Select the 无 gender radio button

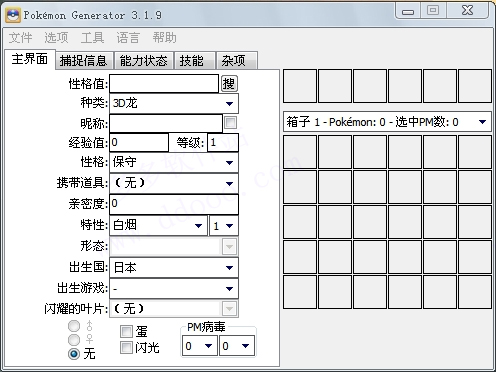click(74, 354)
